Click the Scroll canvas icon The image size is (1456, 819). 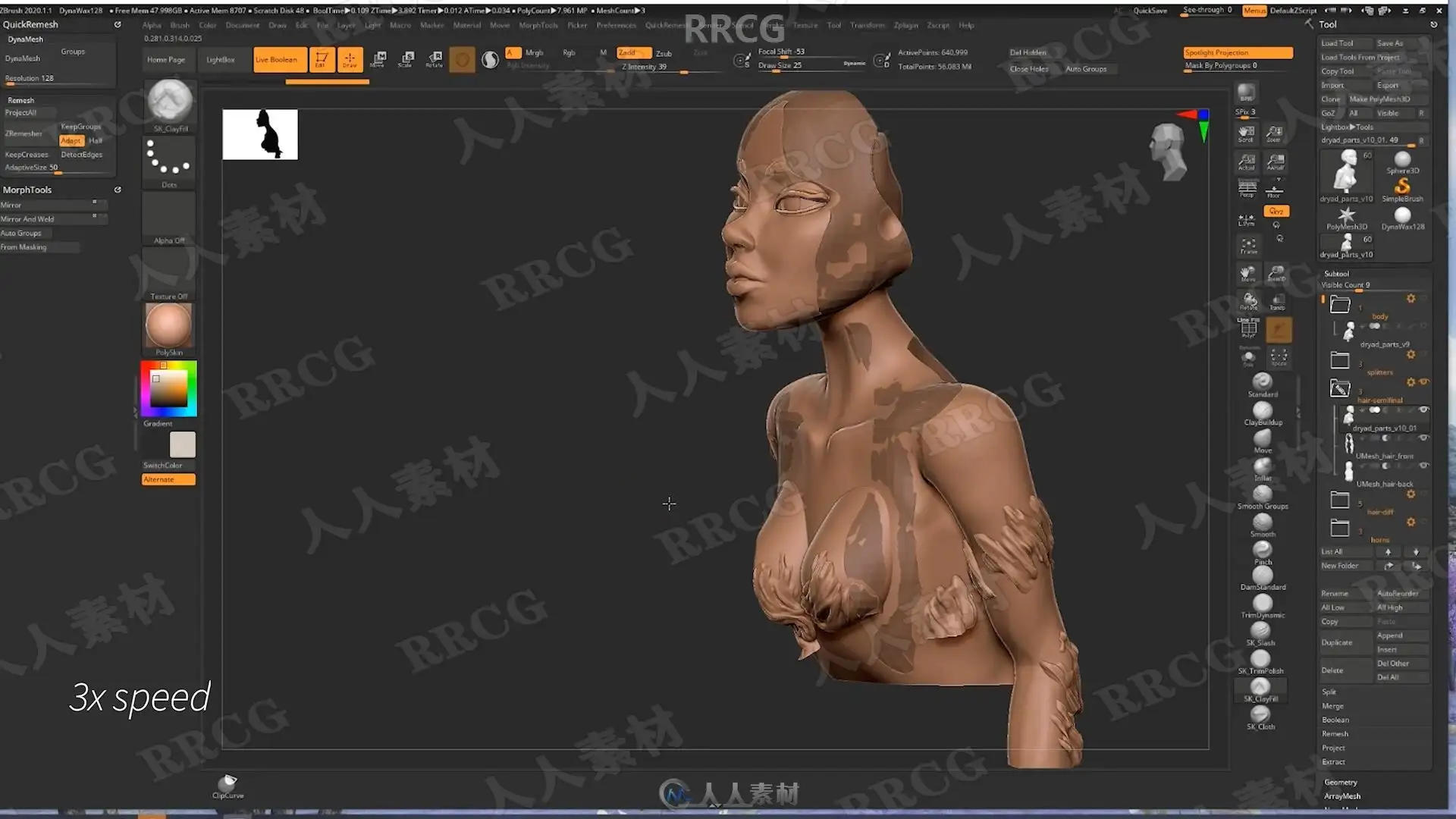[x=1246, y=134]
